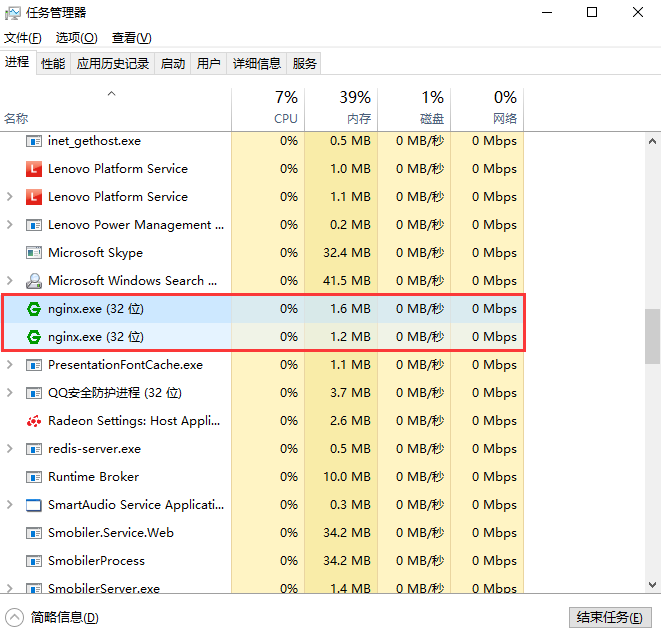Viewport: 661px width, 639px height.
Task: Click the 结束任务(E) button
Action: [610, 618]
